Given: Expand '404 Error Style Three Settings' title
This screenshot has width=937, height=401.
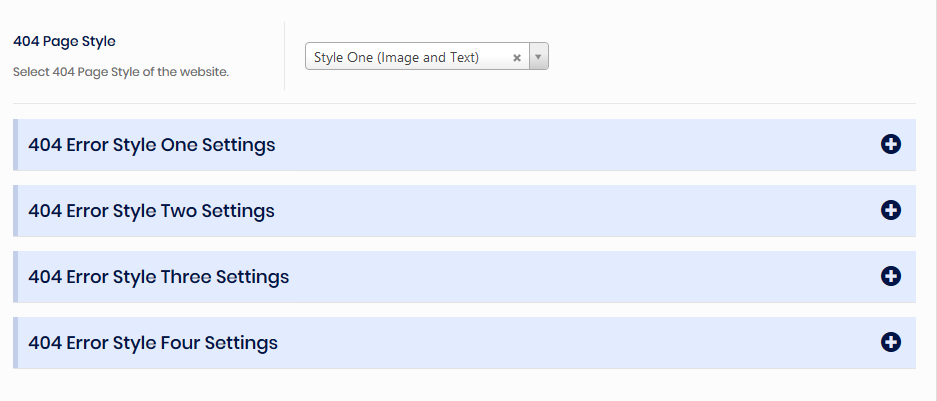Looking at the screenshot, I should [x=159, y=277].
